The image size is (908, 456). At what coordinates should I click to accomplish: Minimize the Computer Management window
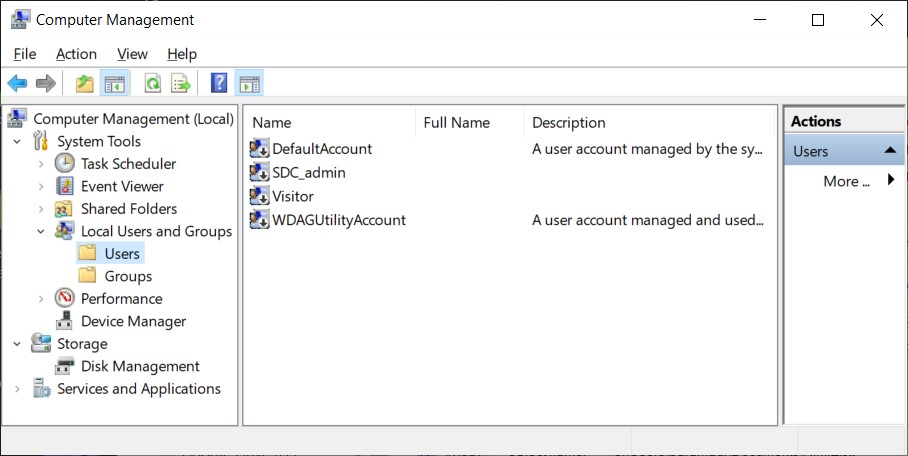760,20
